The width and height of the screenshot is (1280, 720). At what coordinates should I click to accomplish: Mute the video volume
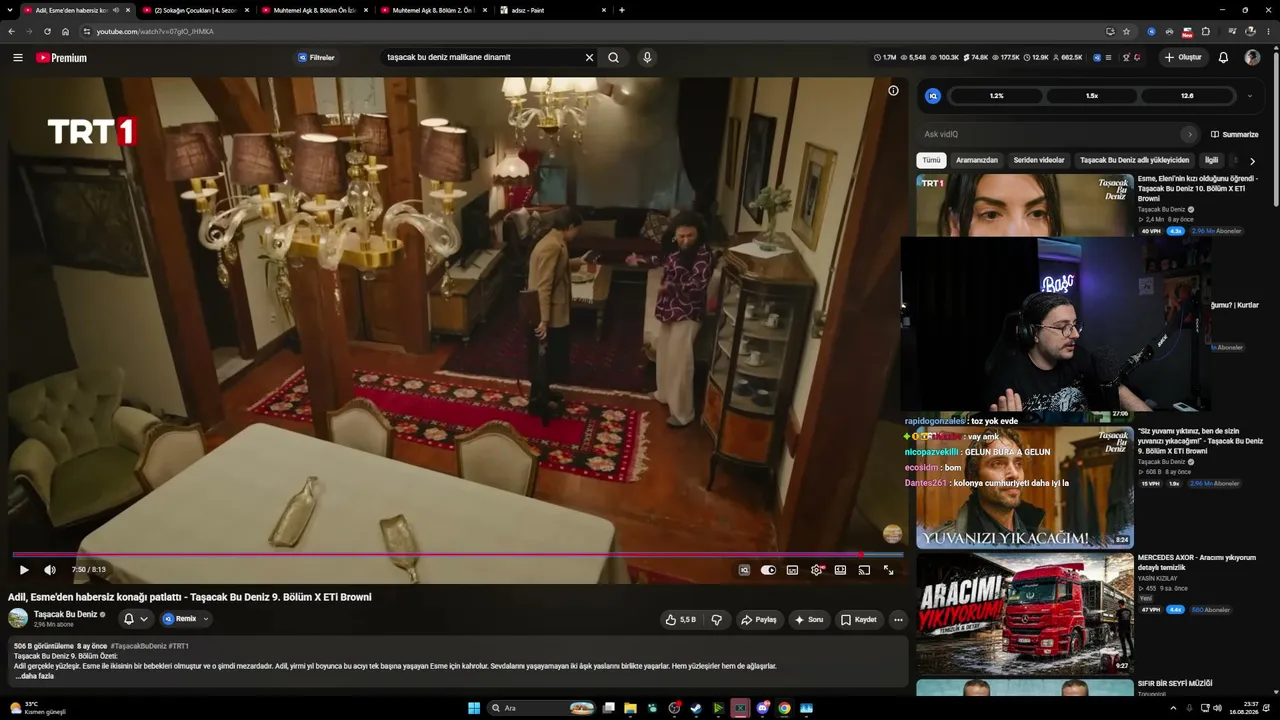[50, 570]
